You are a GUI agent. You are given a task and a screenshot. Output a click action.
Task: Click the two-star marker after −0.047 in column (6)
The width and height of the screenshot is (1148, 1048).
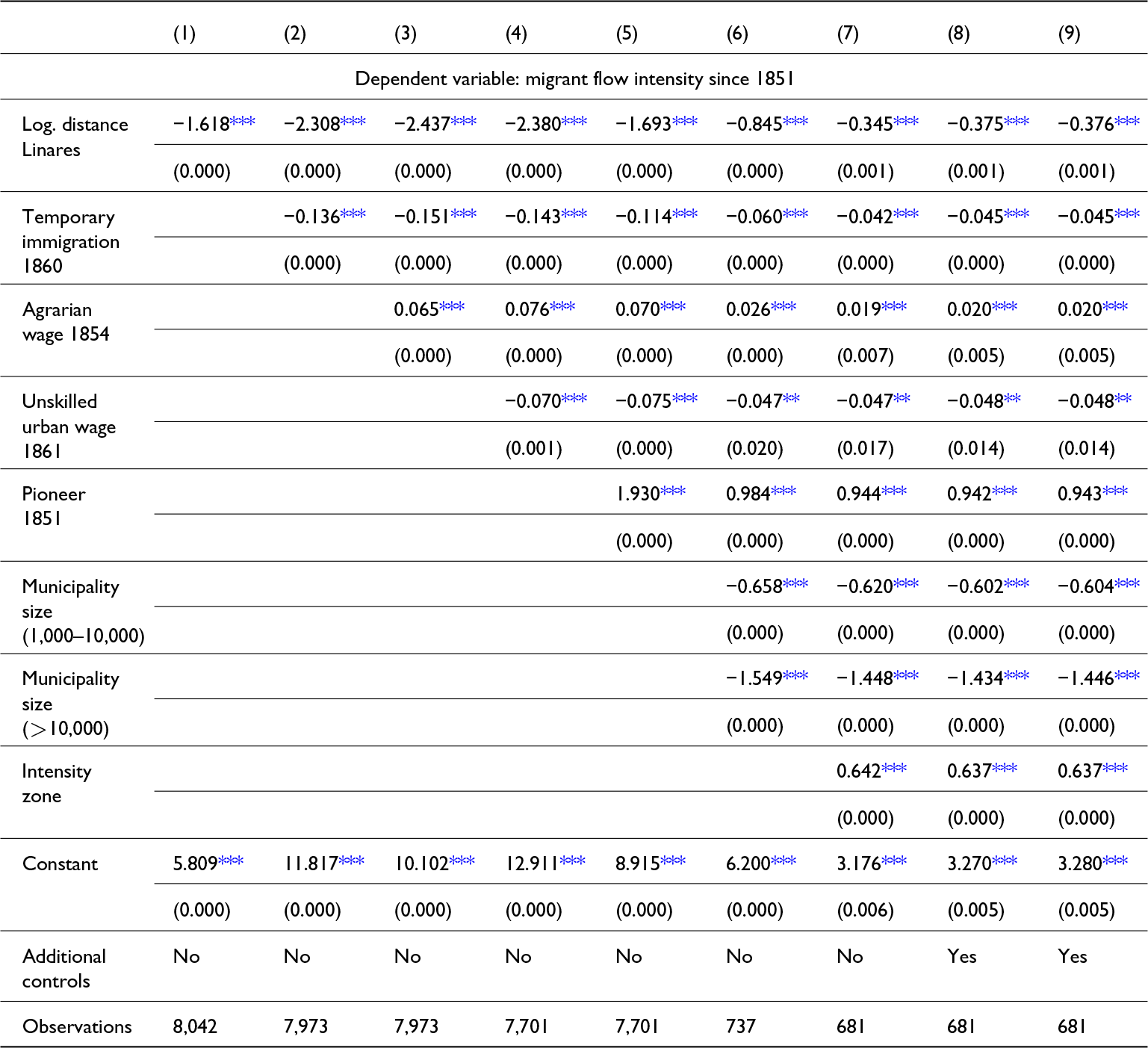792,399
